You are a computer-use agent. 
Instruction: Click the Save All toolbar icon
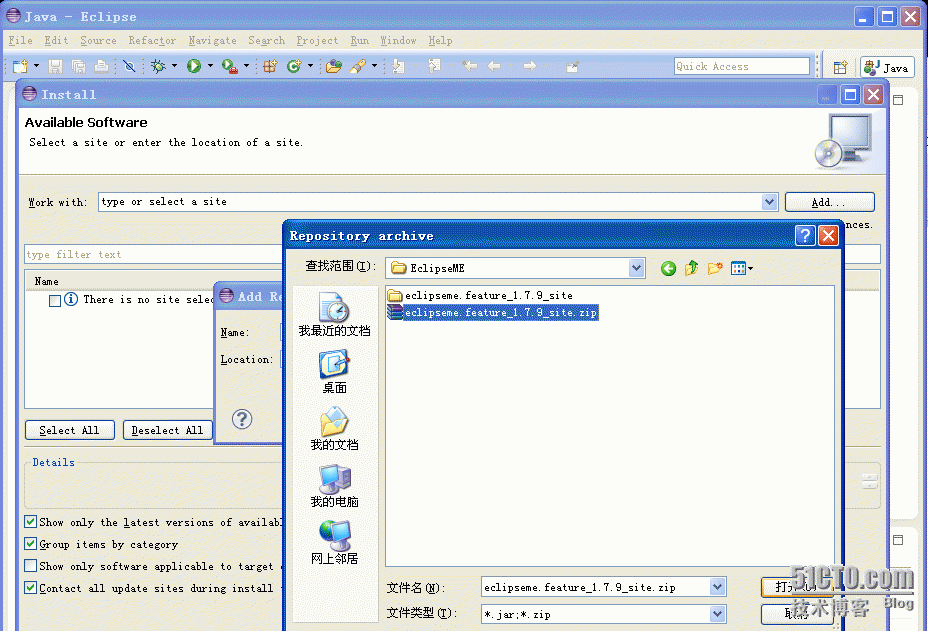click(x=78, y=66)
